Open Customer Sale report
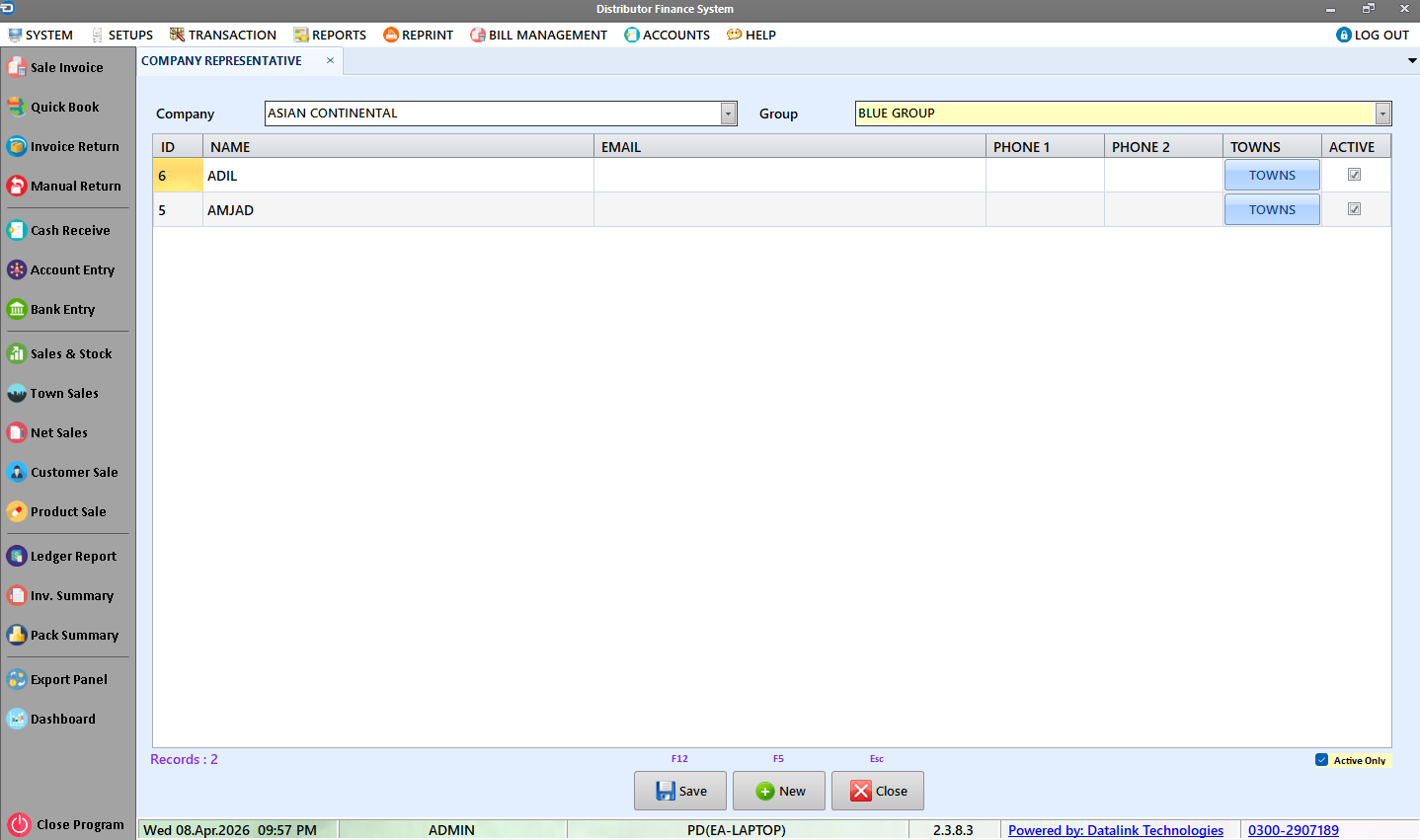This screenshot has width=1420, height=840. [62, 472]
